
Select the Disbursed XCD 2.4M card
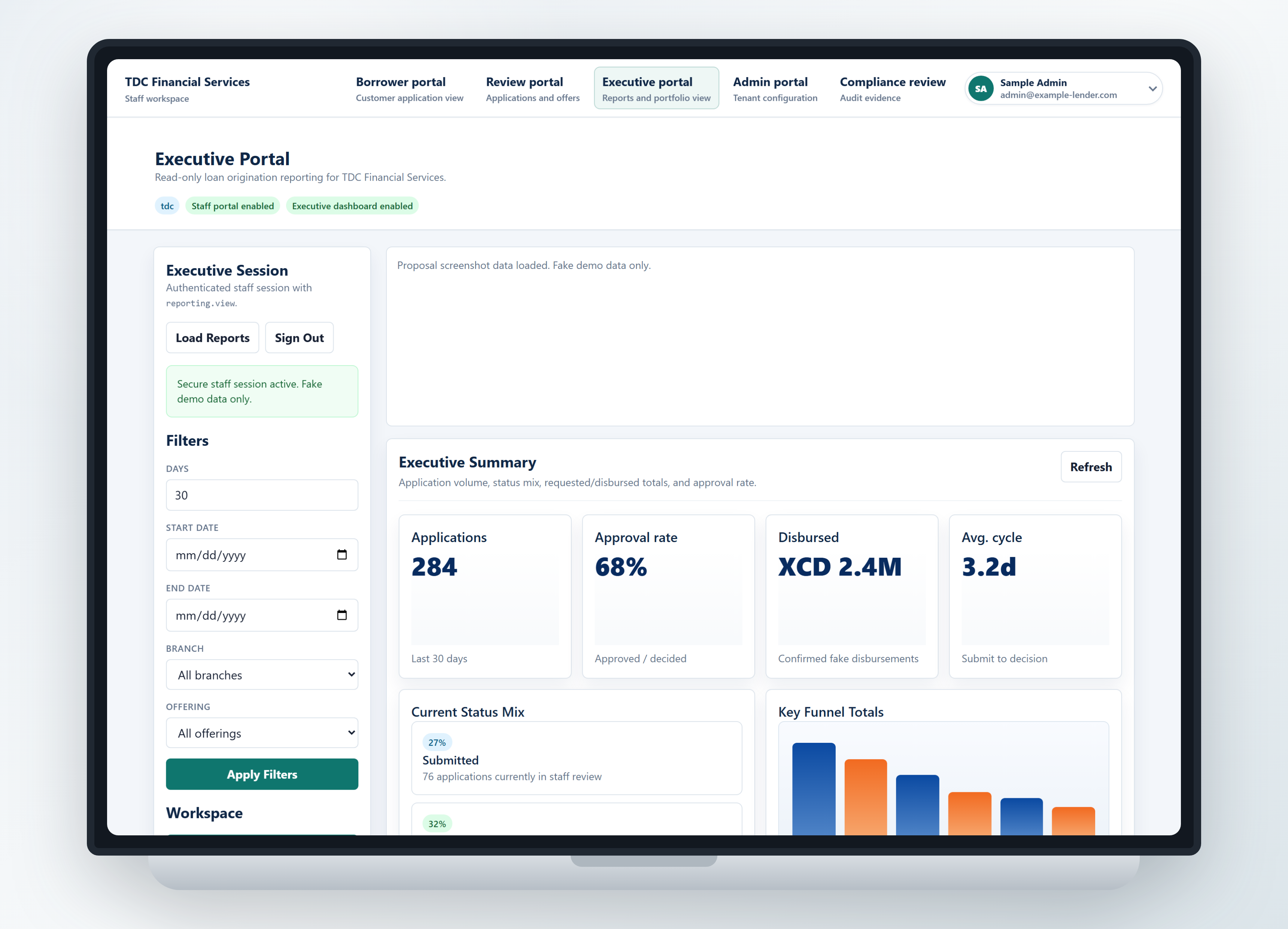pyautogui.click(x=852, y=597)
